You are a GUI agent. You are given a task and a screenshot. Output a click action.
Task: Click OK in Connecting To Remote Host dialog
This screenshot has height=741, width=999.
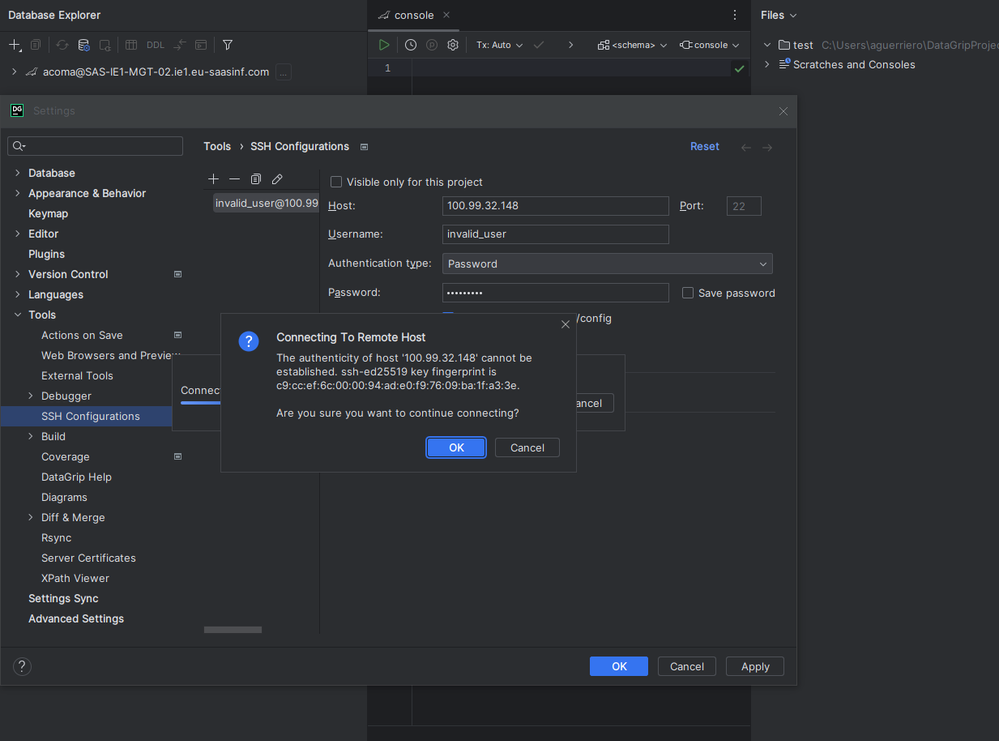click(x=456, y=447)
